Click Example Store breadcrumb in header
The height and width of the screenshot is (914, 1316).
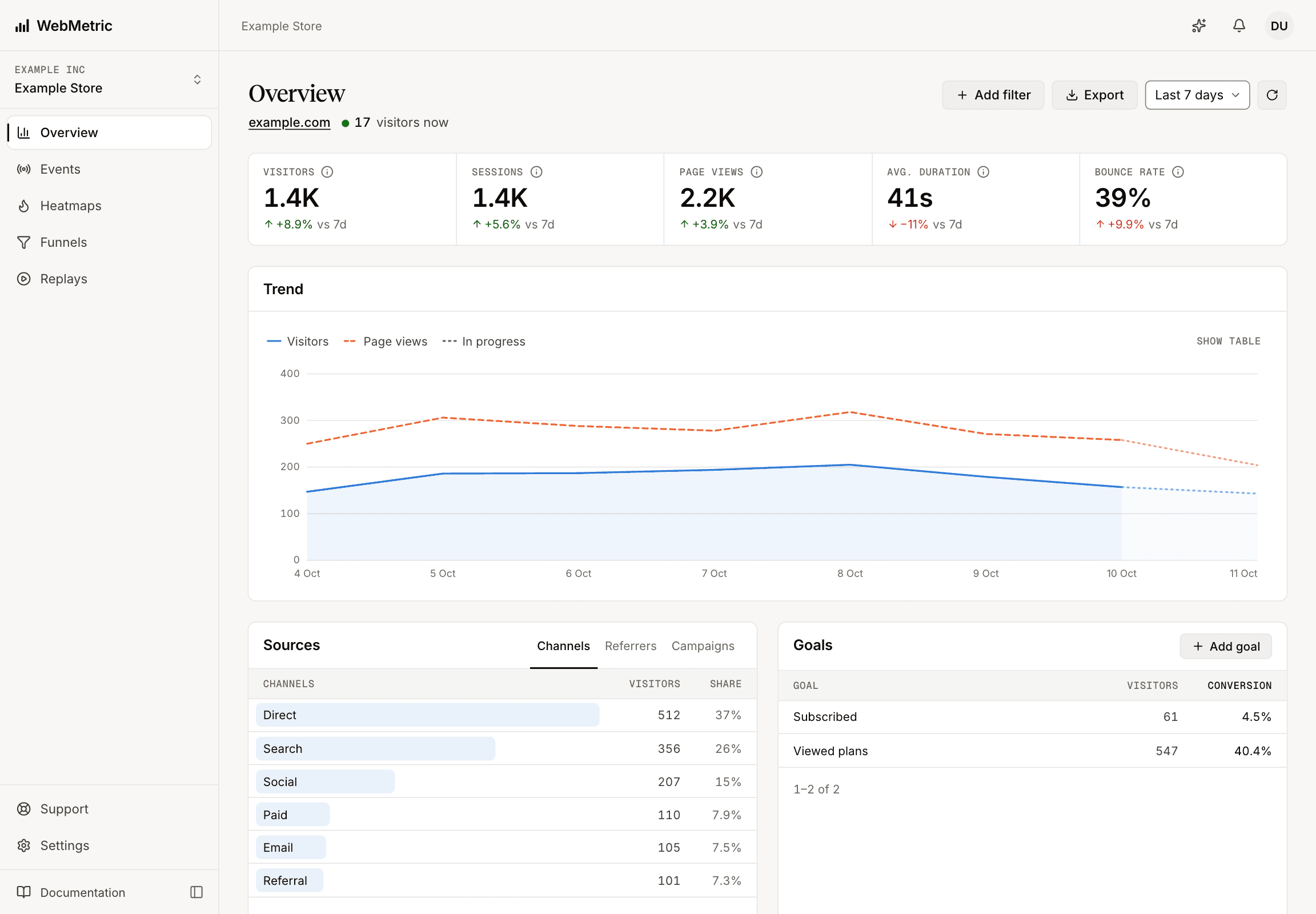pyautogui.click(x=281, y=26)
